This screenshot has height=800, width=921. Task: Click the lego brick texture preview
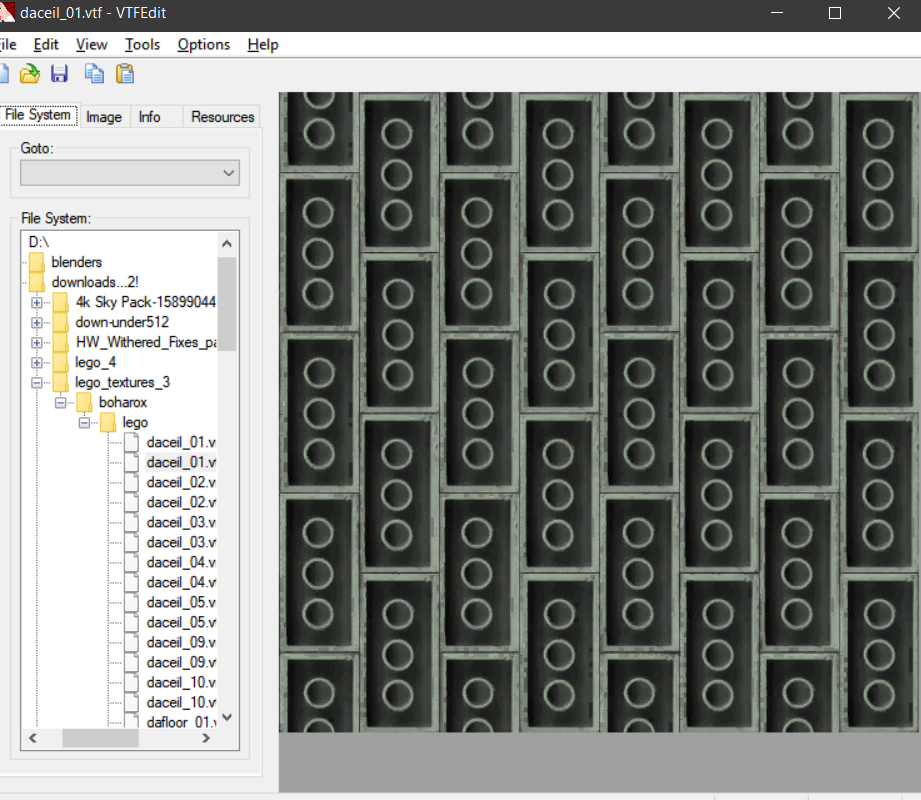click(x=599, y=412)
